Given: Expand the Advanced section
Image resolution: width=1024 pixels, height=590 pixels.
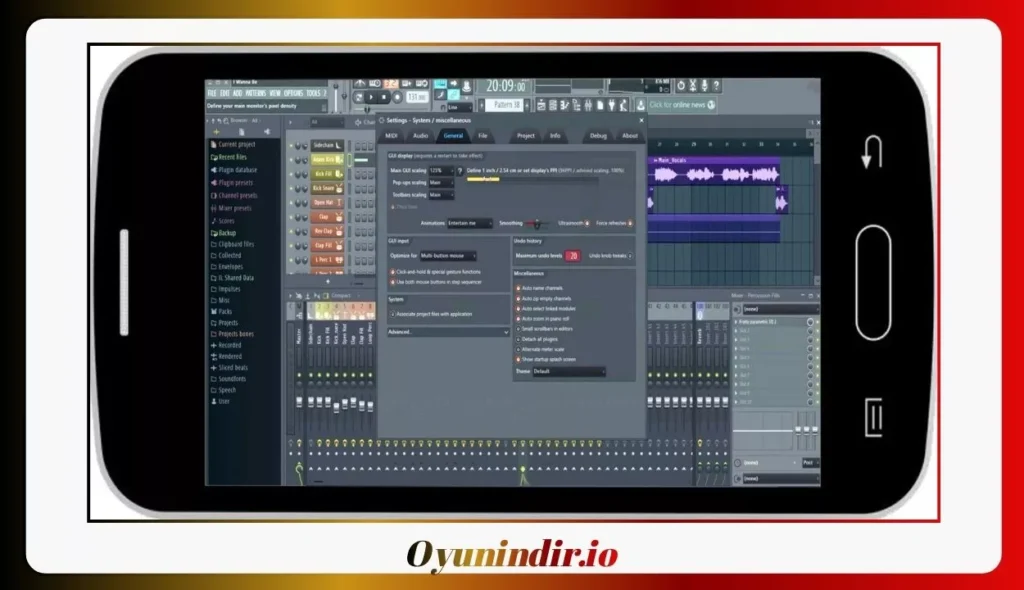Looking at the screenshot, I should tap(448, 332).
